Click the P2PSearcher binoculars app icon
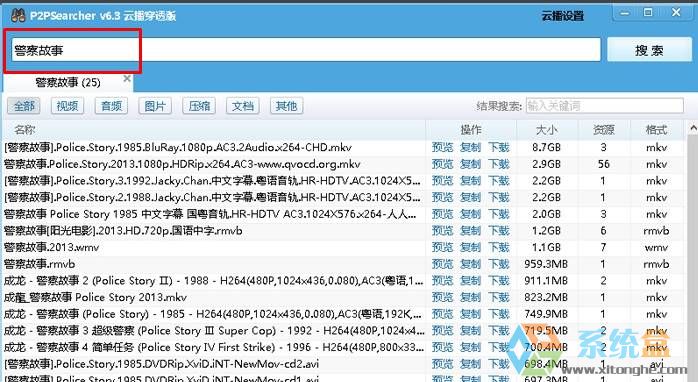 click(x=17, y=16)
